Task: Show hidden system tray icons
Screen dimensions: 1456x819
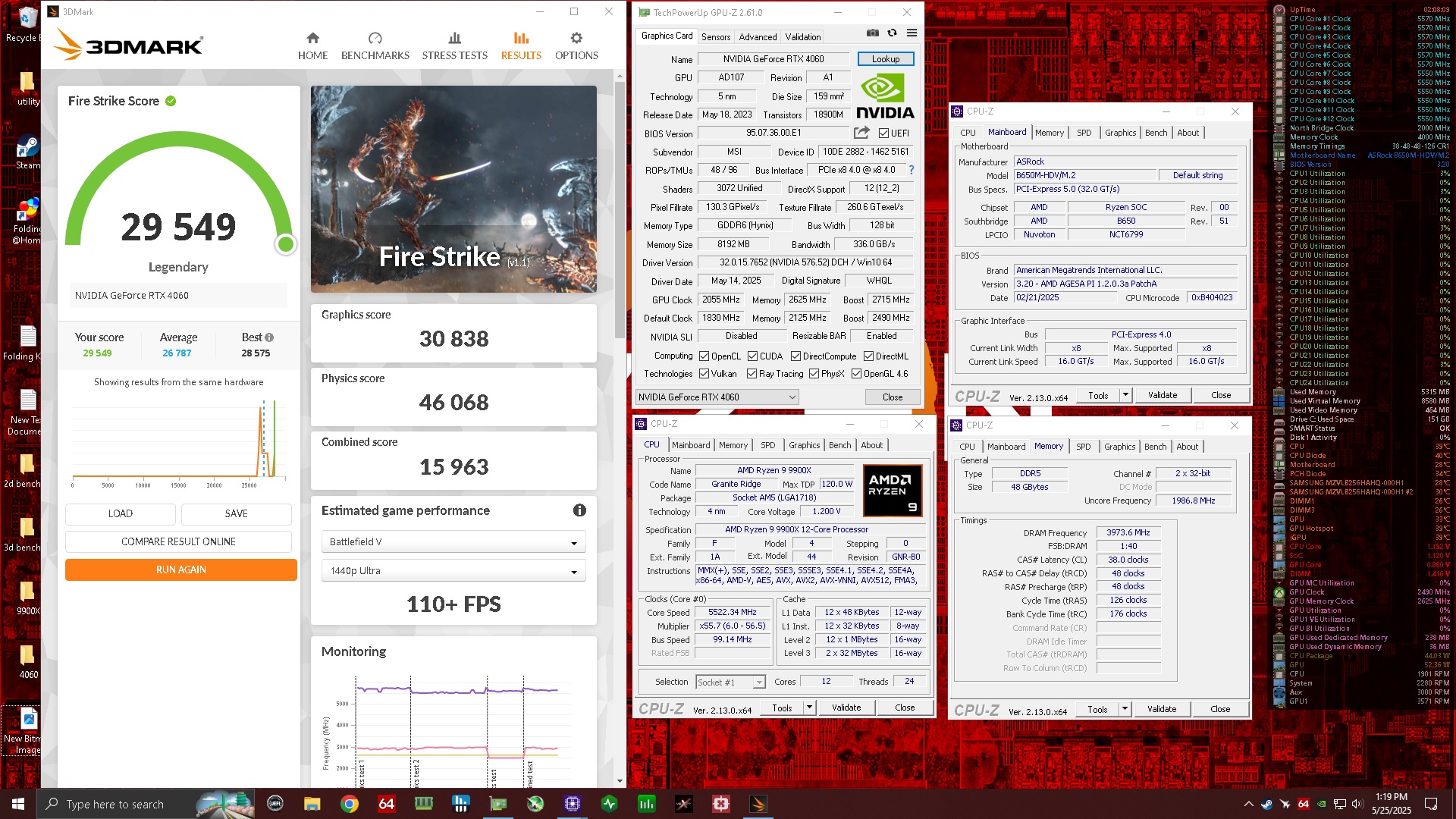Action: (x=1248, y=804)
